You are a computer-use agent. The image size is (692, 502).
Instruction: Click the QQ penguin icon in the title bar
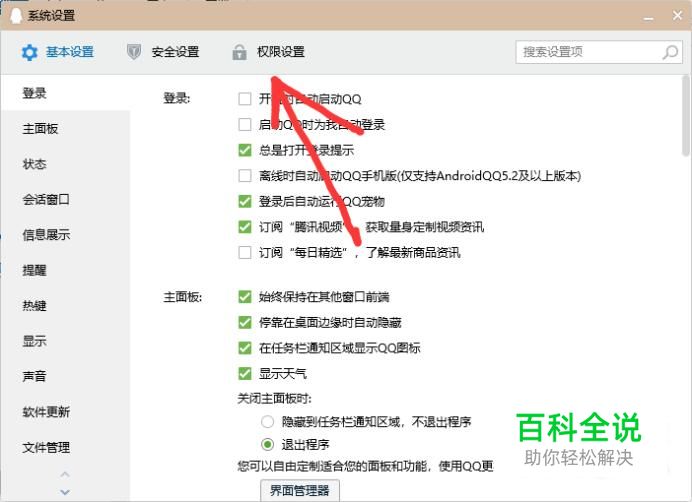coord(15,16)
